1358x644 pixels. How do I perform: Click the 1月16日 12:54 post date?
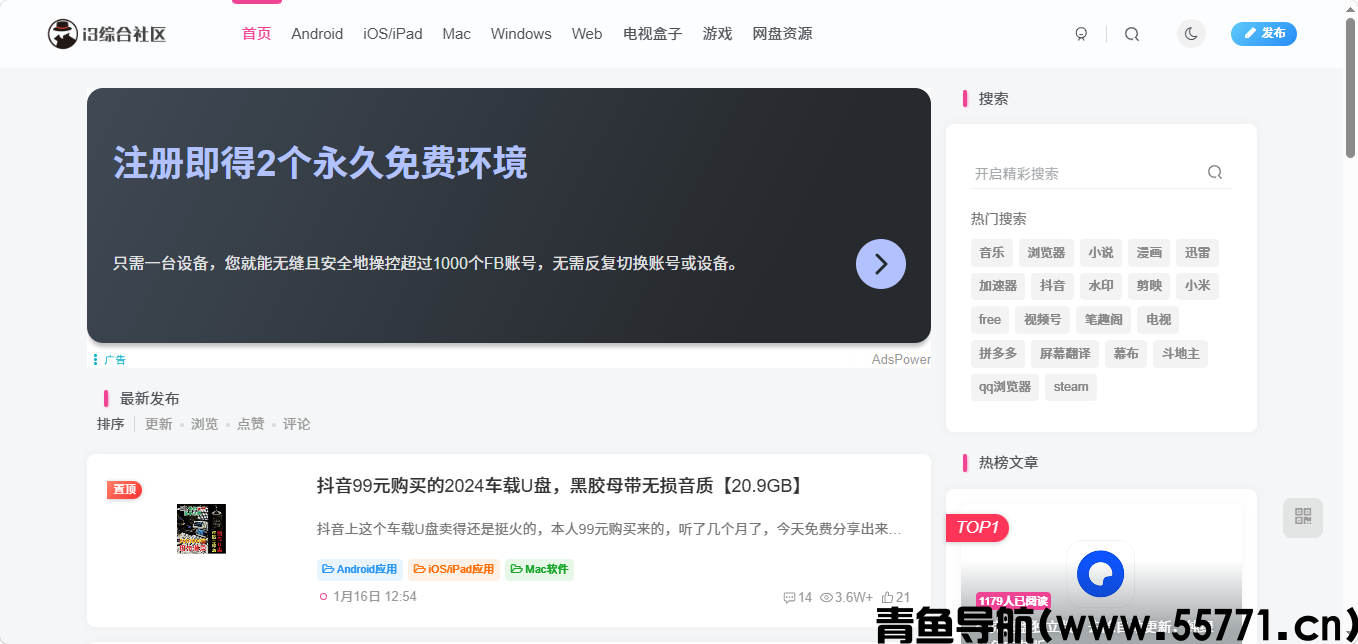tap(374, 597)
